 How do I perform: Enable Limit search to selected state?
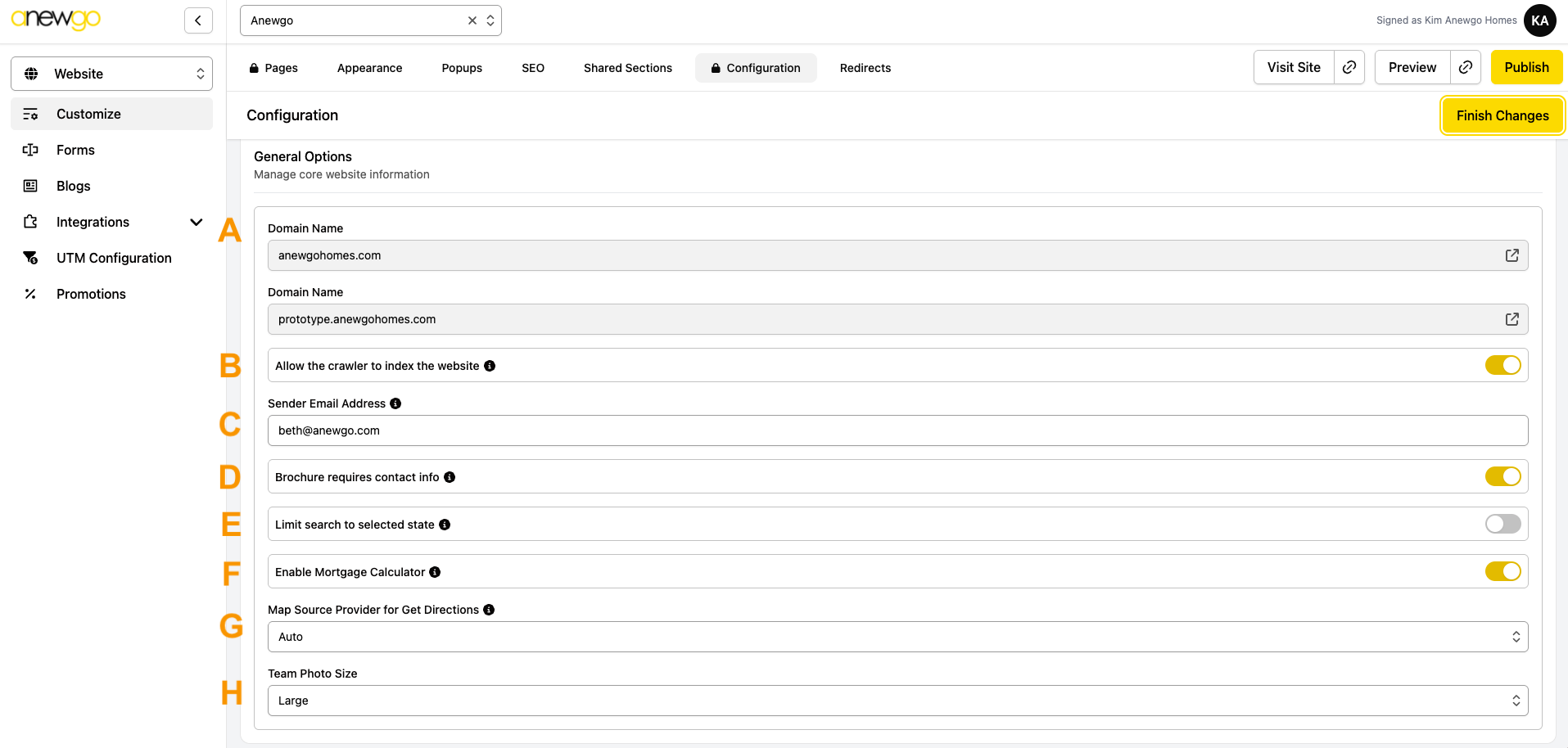pyautogui.click(x=1502, y=524)
